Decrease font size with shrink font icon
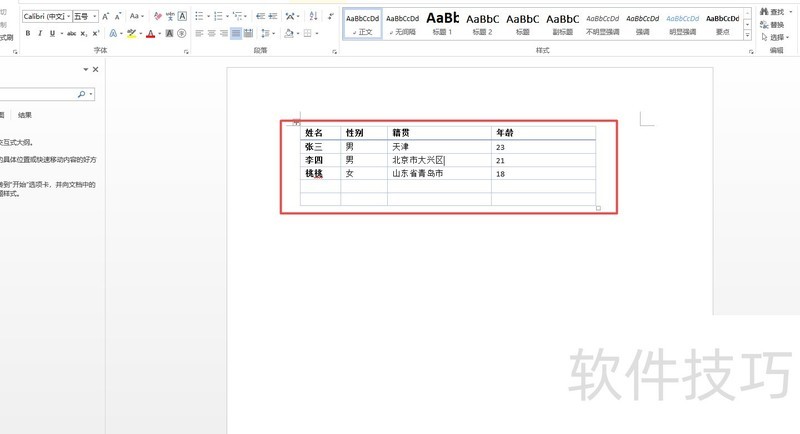Viewport: 800px width, 434px height. (x=118, y=16)
